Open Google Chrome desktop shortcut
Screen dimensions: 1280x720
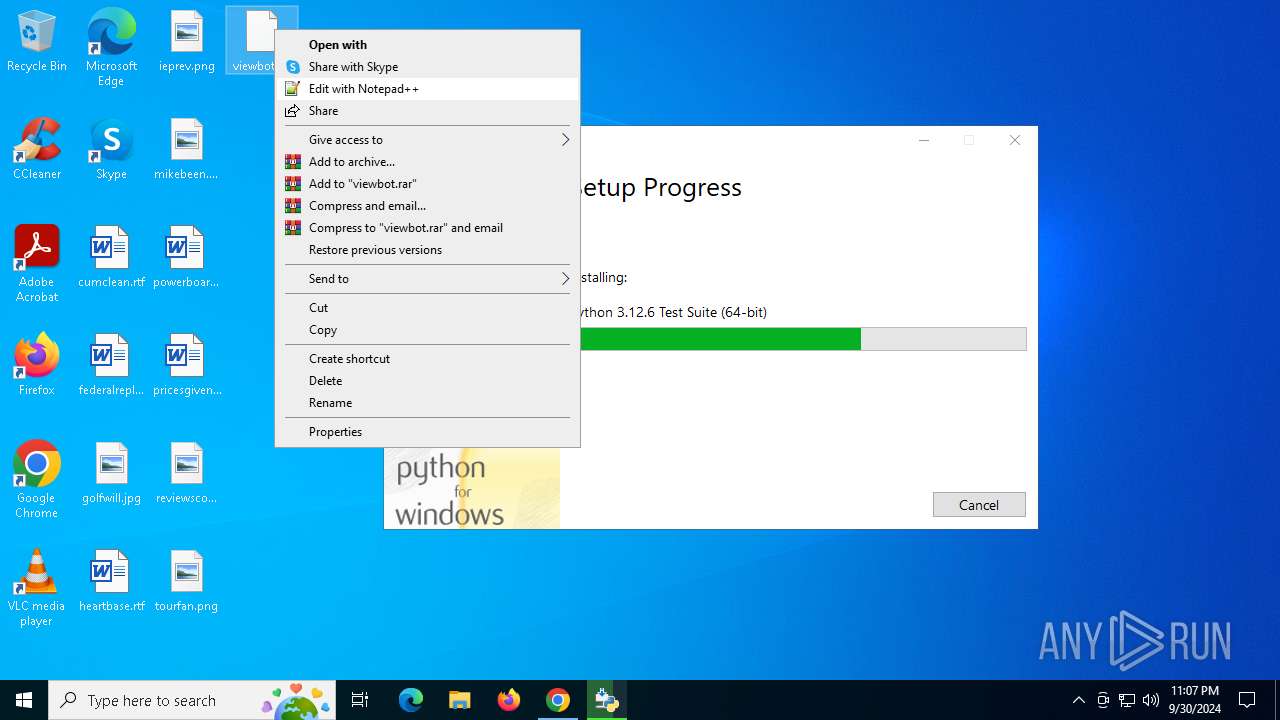coord(37,479)
